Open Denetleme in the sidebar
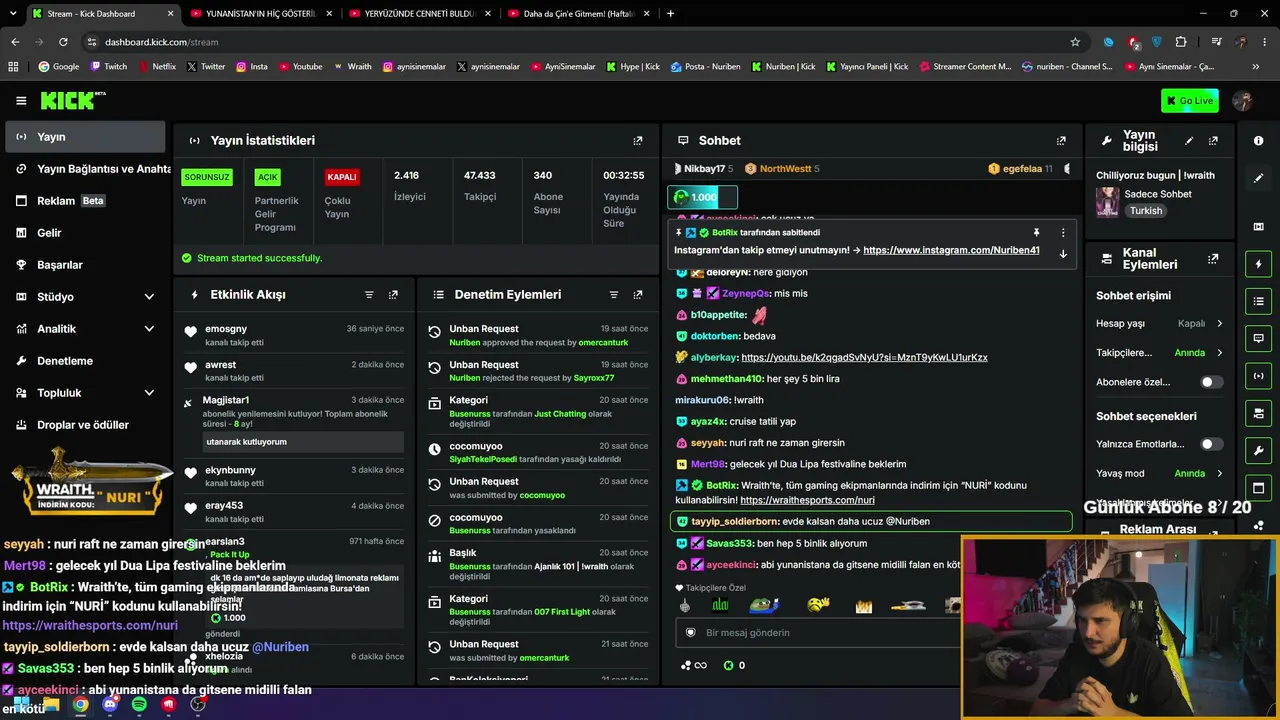Viewport: 1280px width, 720px height. [84, 361]
